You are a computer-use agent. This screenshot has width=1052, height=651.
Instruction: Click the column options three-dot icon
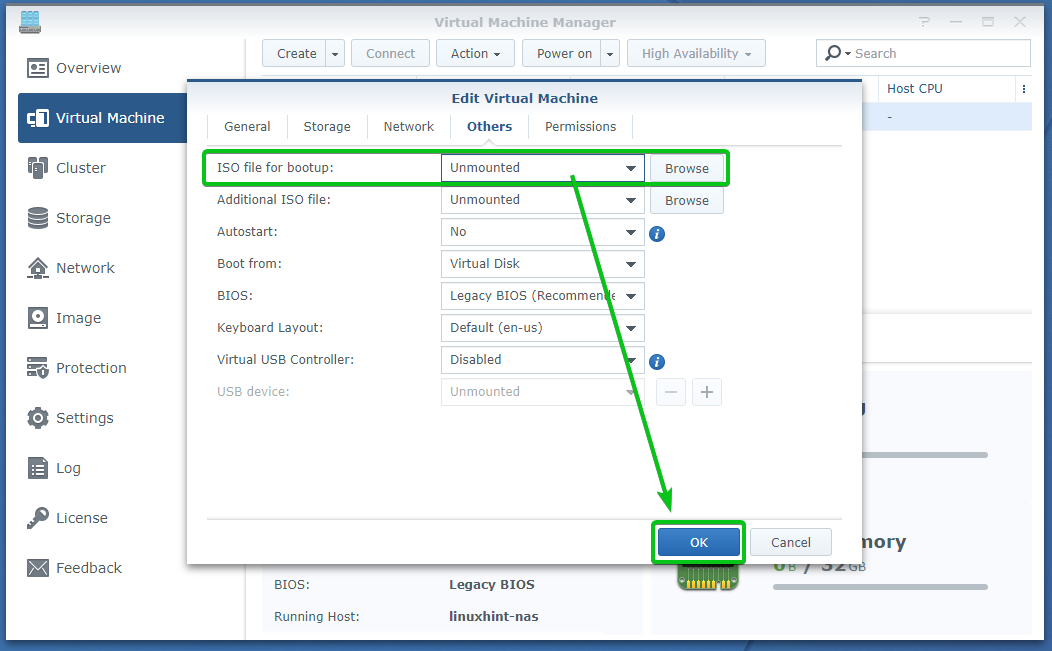pos(1024,89)
